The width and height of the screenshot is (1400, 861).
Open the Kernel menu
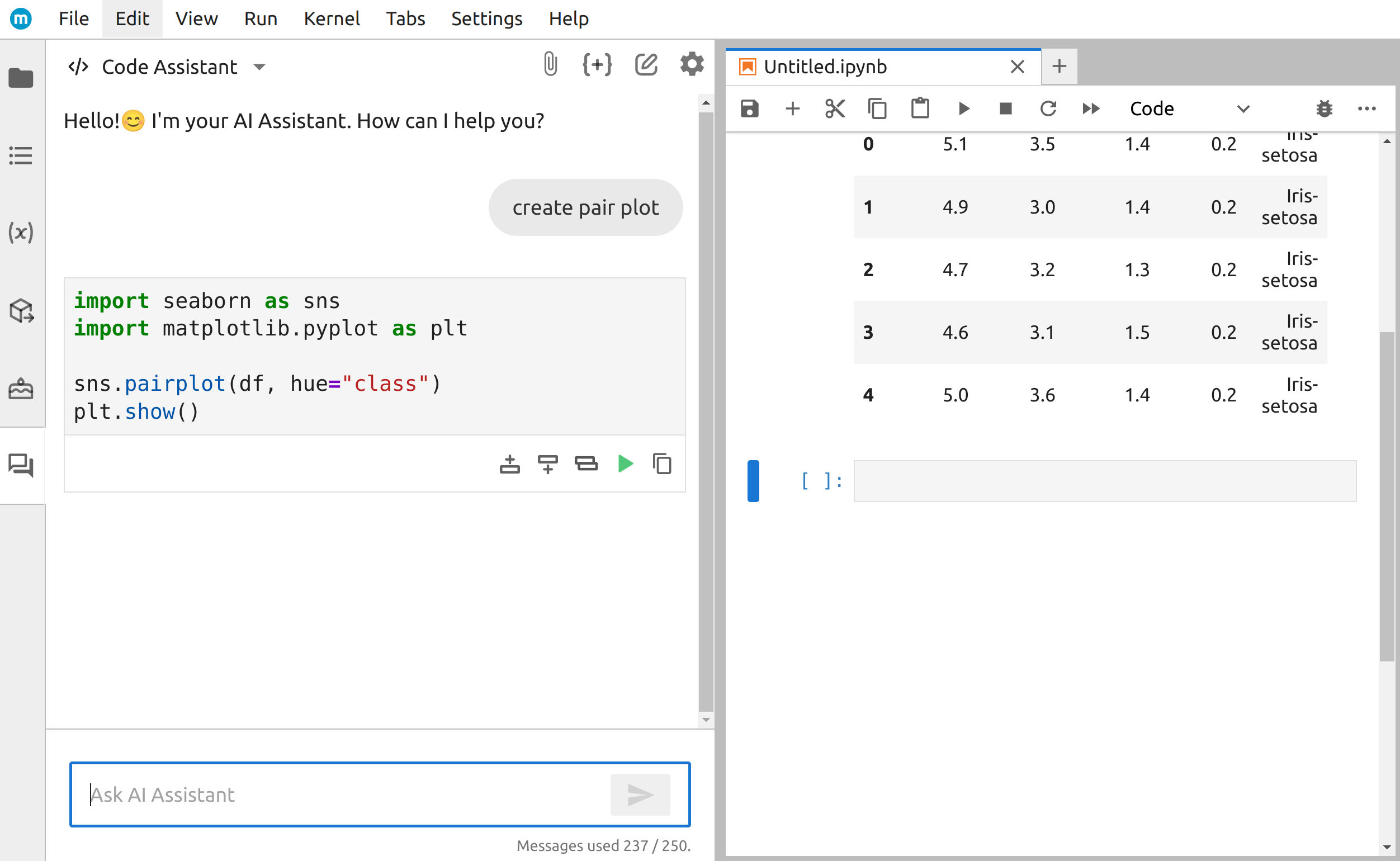332,18
